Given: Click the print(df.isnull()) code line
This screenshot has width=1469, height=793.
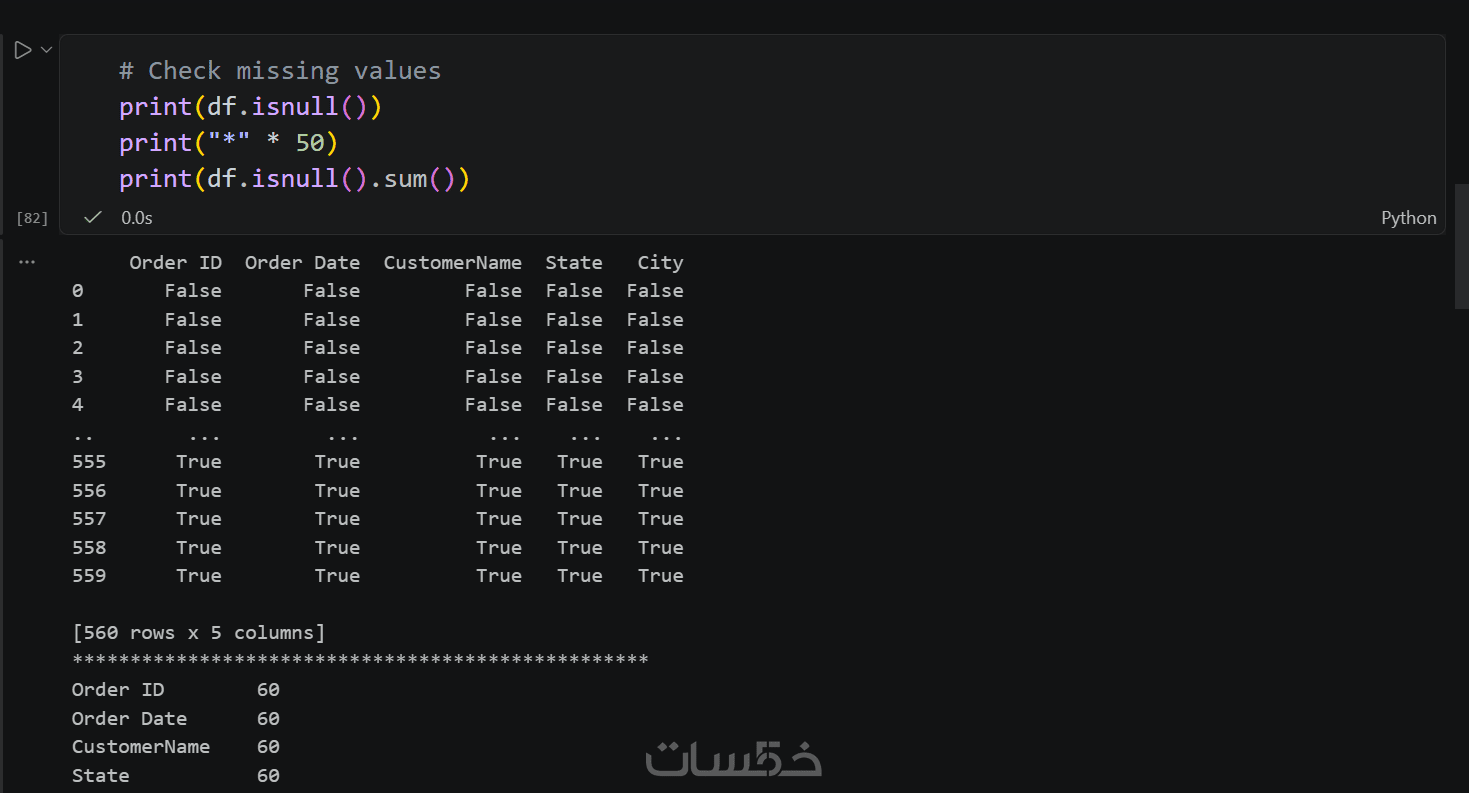Looking at the screenshot, I should click(x=250, y=107).
